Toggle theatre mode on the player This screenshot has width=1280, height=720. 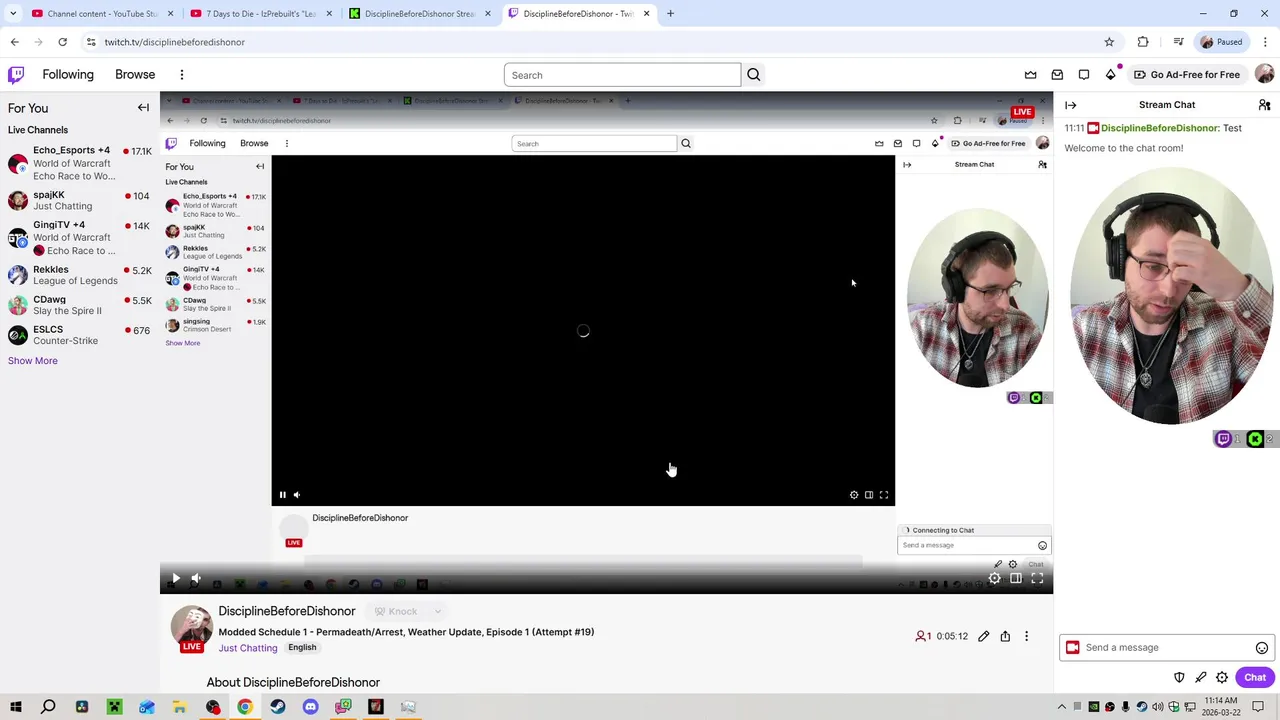pos(1016,579)
